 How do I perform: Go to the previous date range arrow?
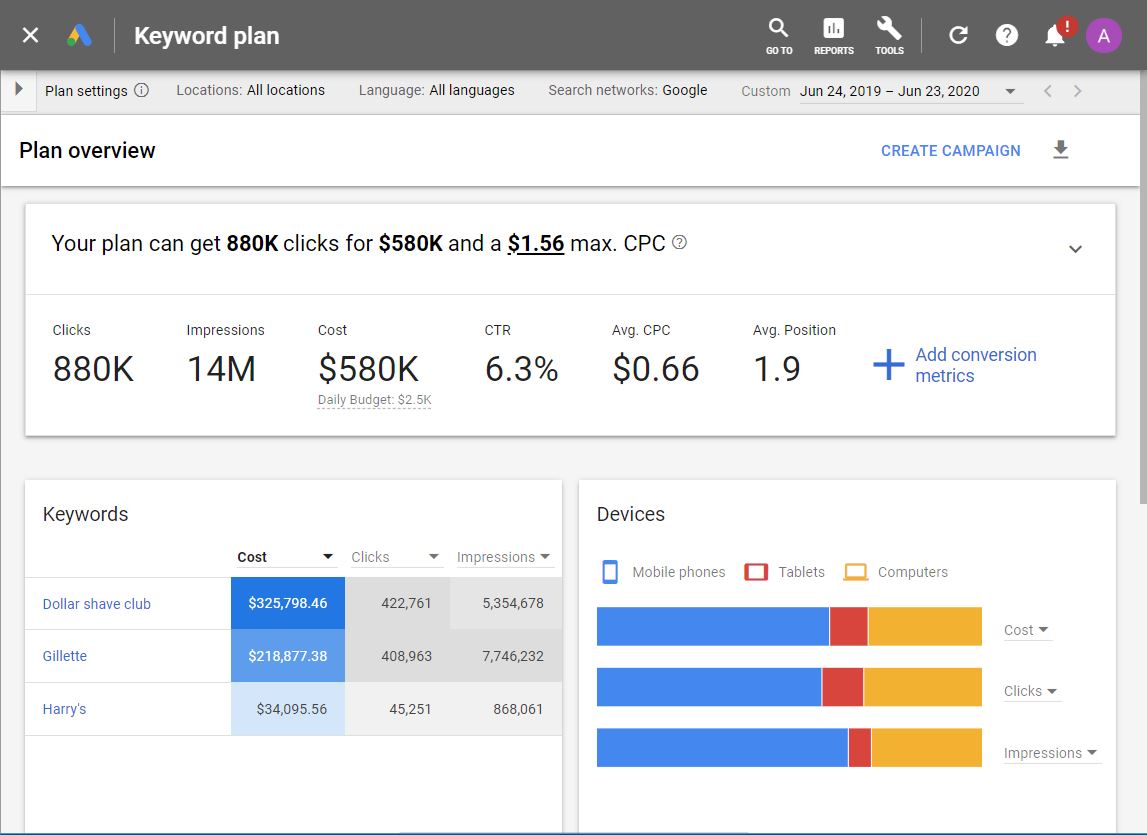[x=1047, y=91]
